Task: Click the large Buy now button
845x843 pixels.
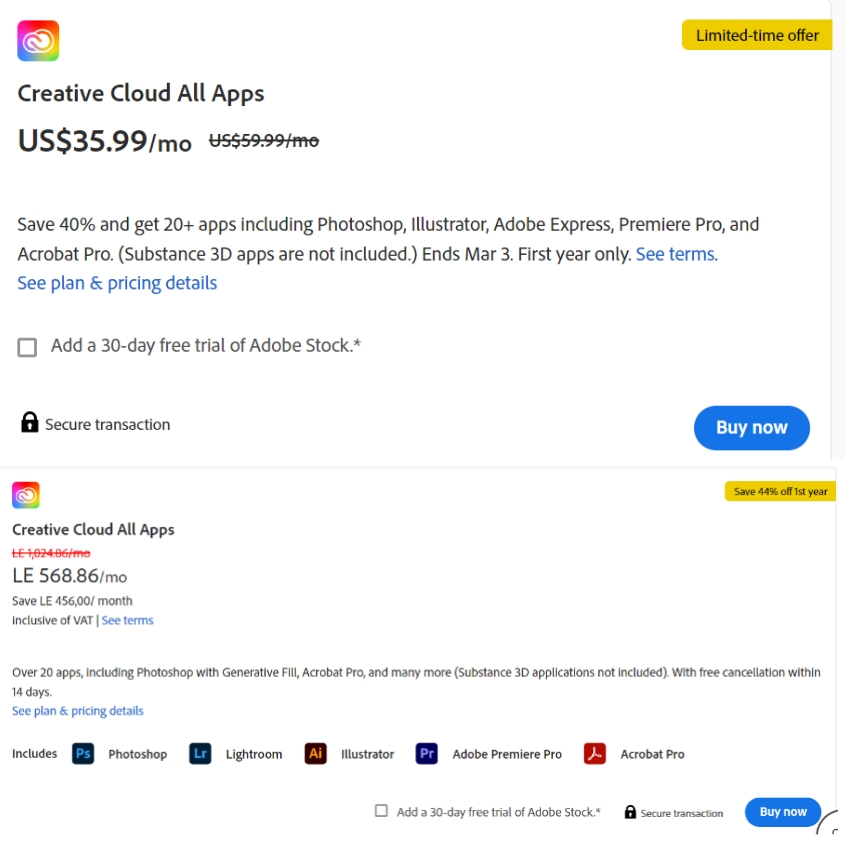Action: [x=751, y=427]
